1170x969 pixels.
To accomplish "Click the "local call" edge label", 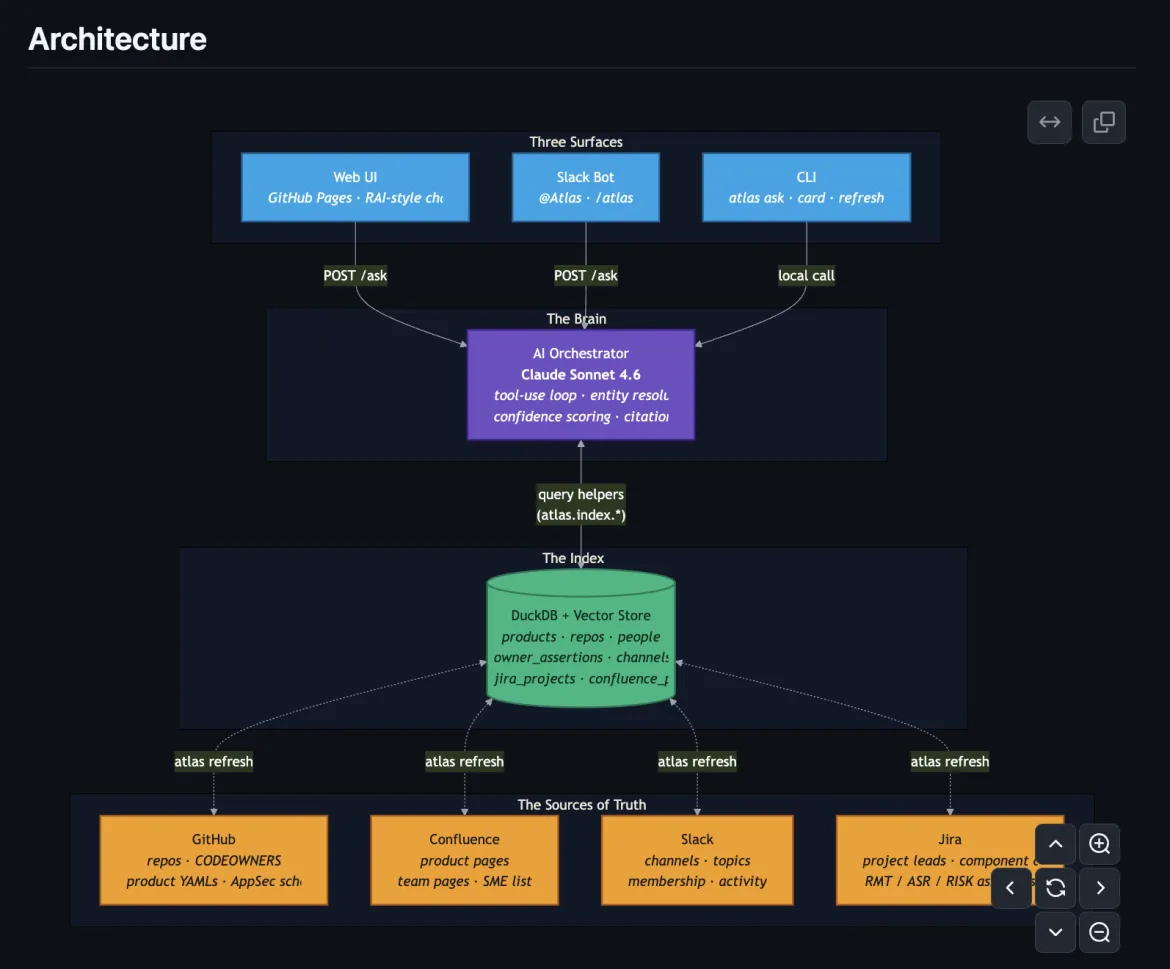I will click(x=807, y=275).
